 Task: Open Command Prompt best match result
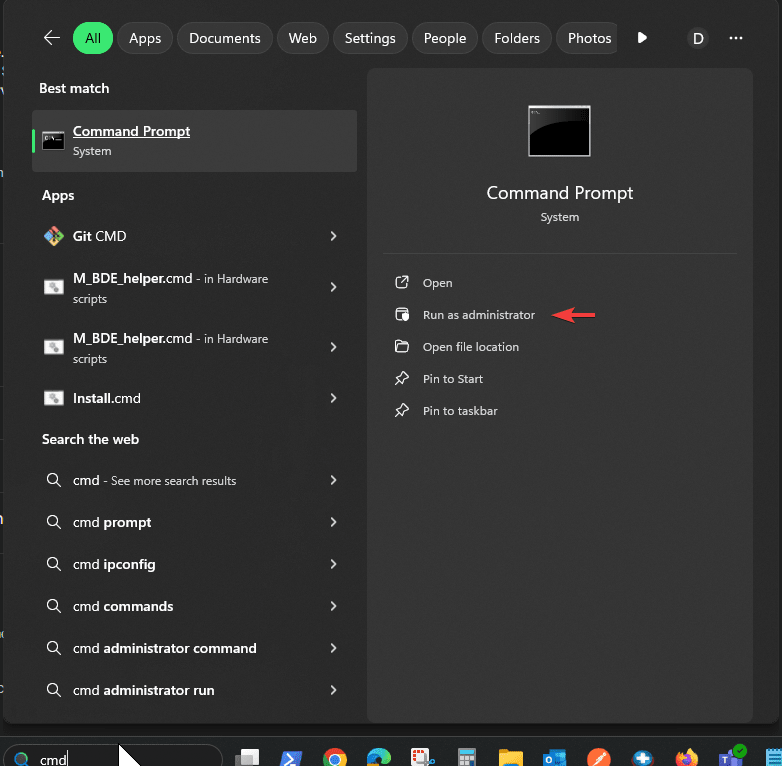click(195, 141)
